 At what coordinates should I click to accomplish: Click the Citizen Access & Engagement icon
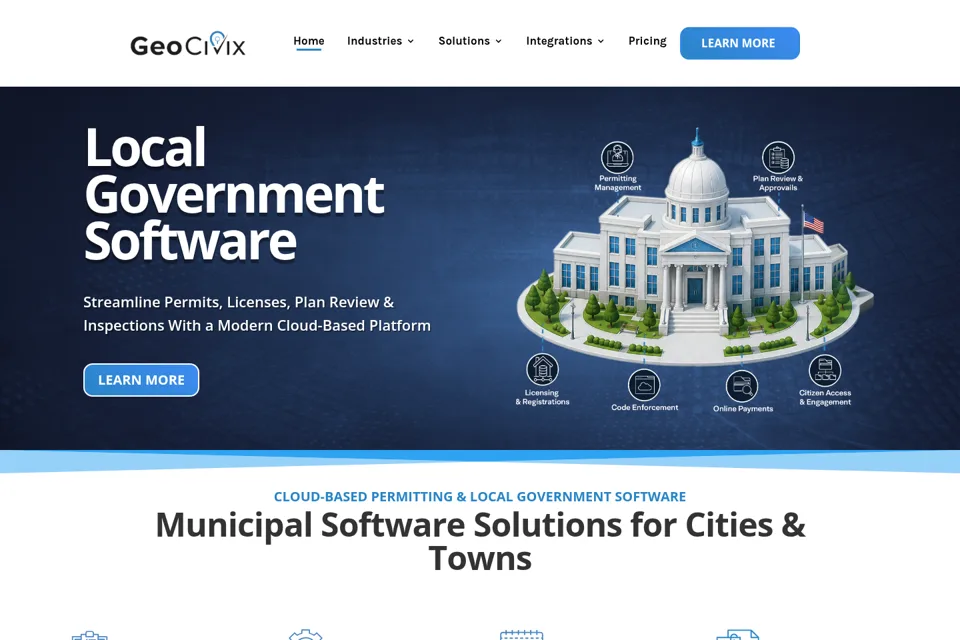(x=825, y=370)
